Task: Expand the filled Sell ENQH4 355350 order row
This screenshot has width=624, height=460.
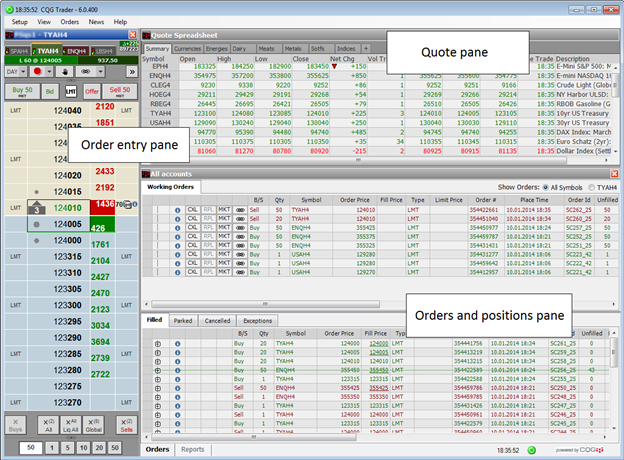Action: [158, 397]
